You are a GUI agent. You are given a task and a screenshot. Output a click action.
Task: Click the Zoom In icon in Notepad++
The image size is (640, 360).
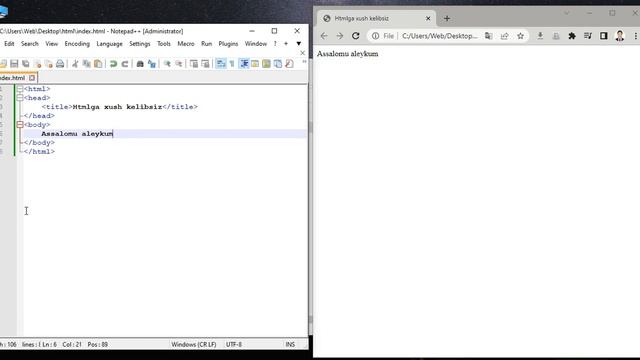167,64
